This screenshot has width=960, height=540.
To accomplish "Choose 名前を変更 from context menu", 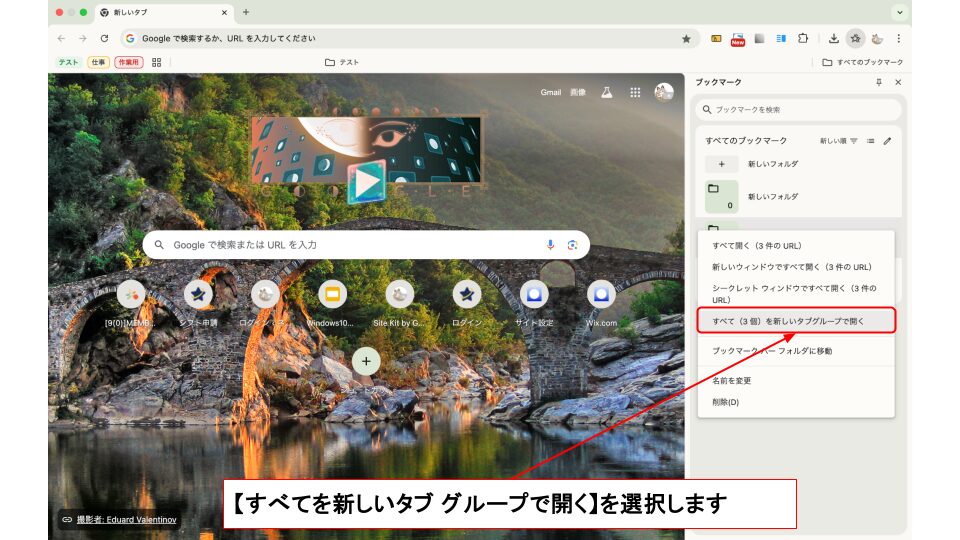I will (x=731, y=381).
